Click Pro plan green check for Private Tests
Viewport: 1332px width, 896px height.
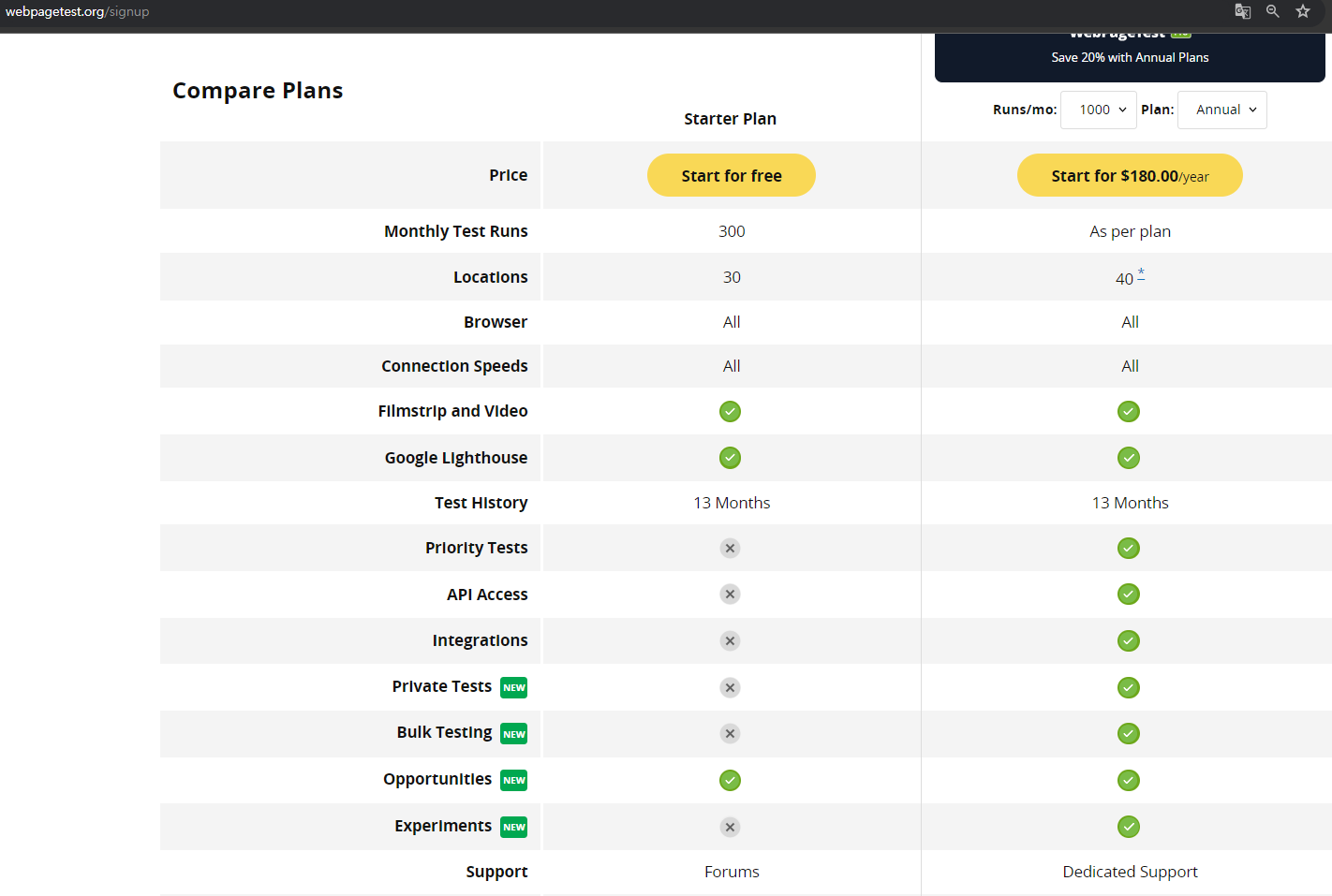click(1129, 687)
